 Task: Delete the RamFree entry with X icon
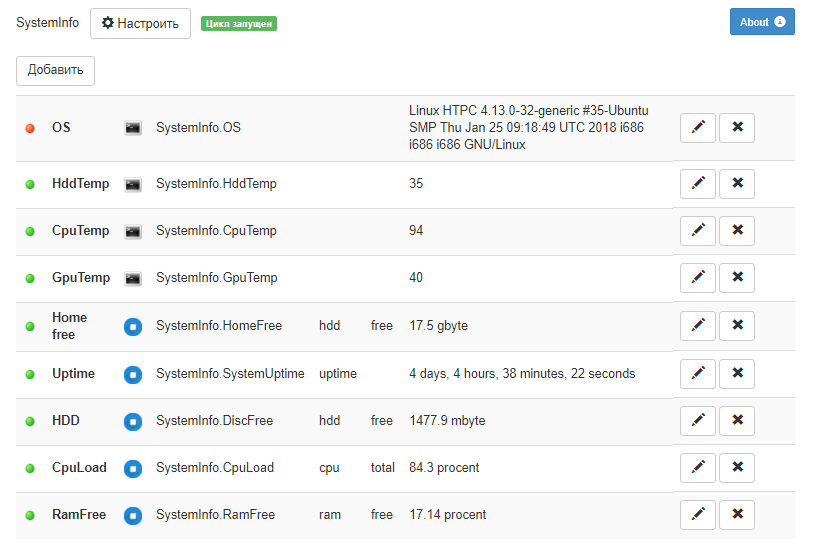737,515
